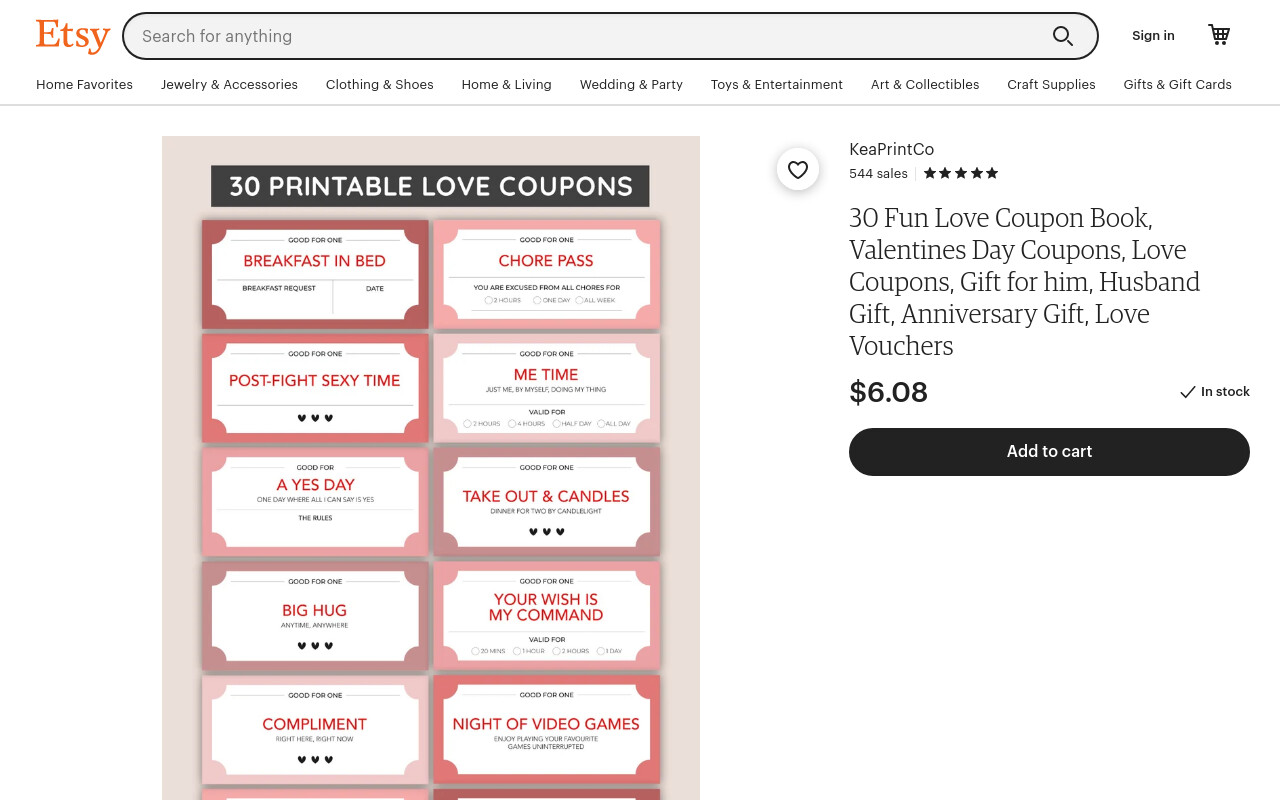Click Sign in
The width and height of the screenshot is (1280, 800).
pyautogui.click(x=1153, y=35)
